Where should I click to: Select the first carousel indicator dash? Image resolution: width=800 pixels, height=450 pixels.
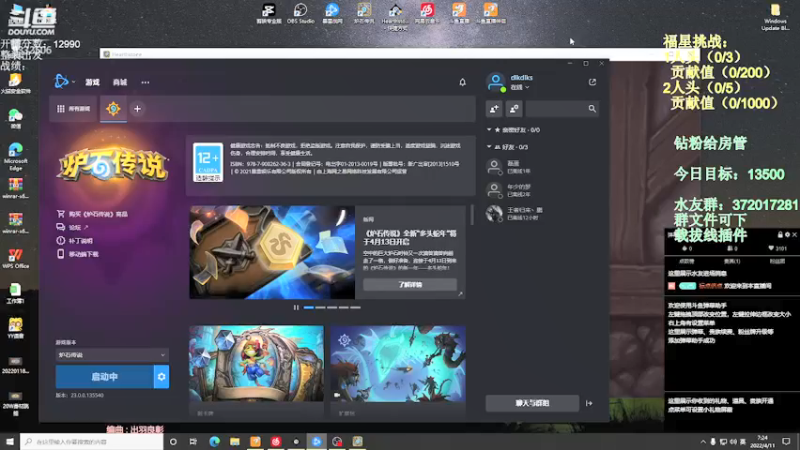pyautogui.click(x=309, y=308)
